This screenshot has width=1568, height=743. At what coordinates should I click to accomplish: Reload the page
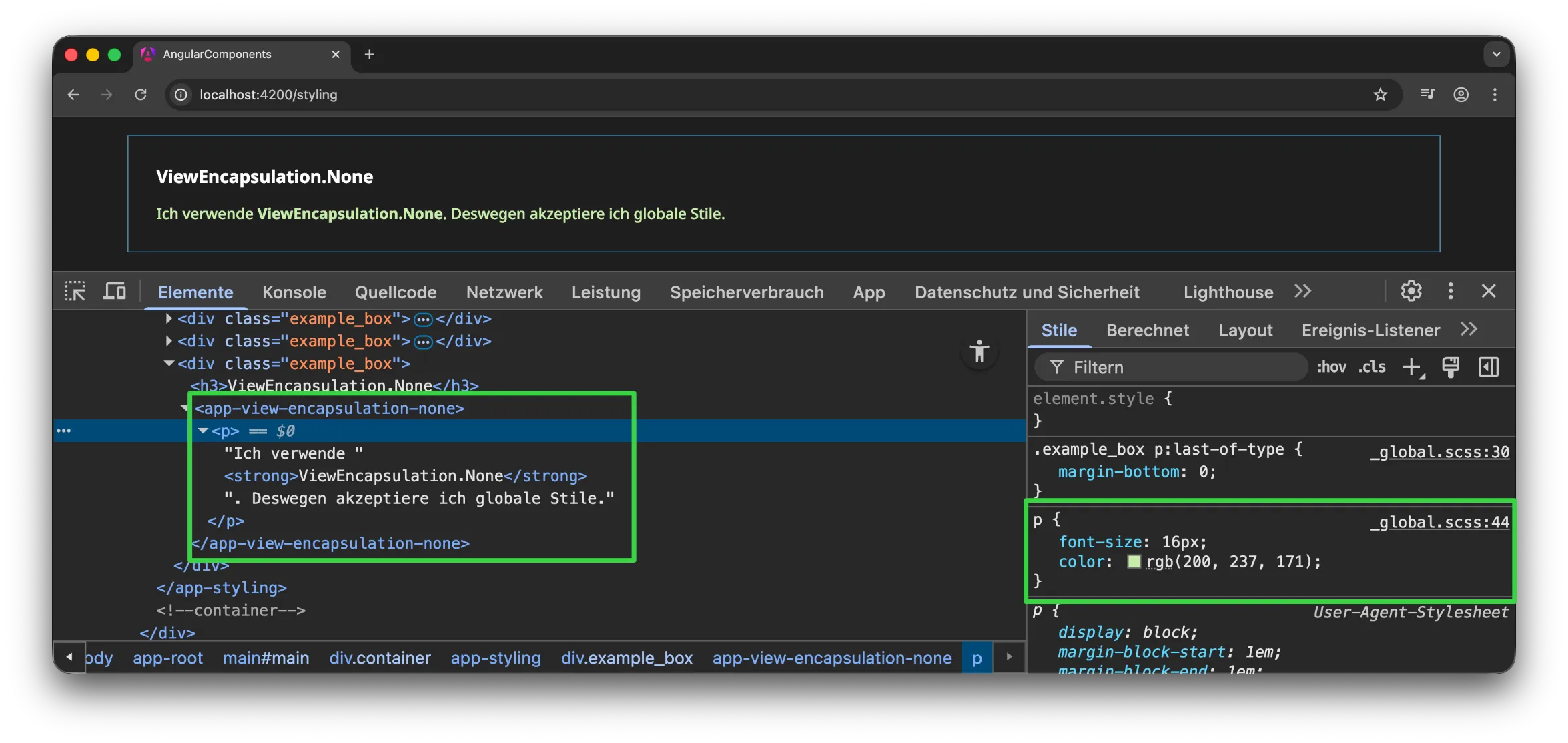click(141, 95)
